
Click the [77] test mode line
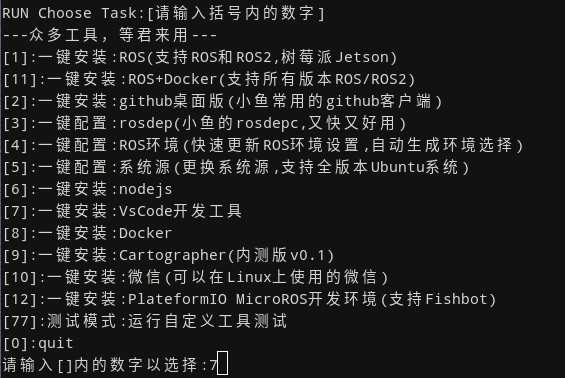tap(145, 321)
